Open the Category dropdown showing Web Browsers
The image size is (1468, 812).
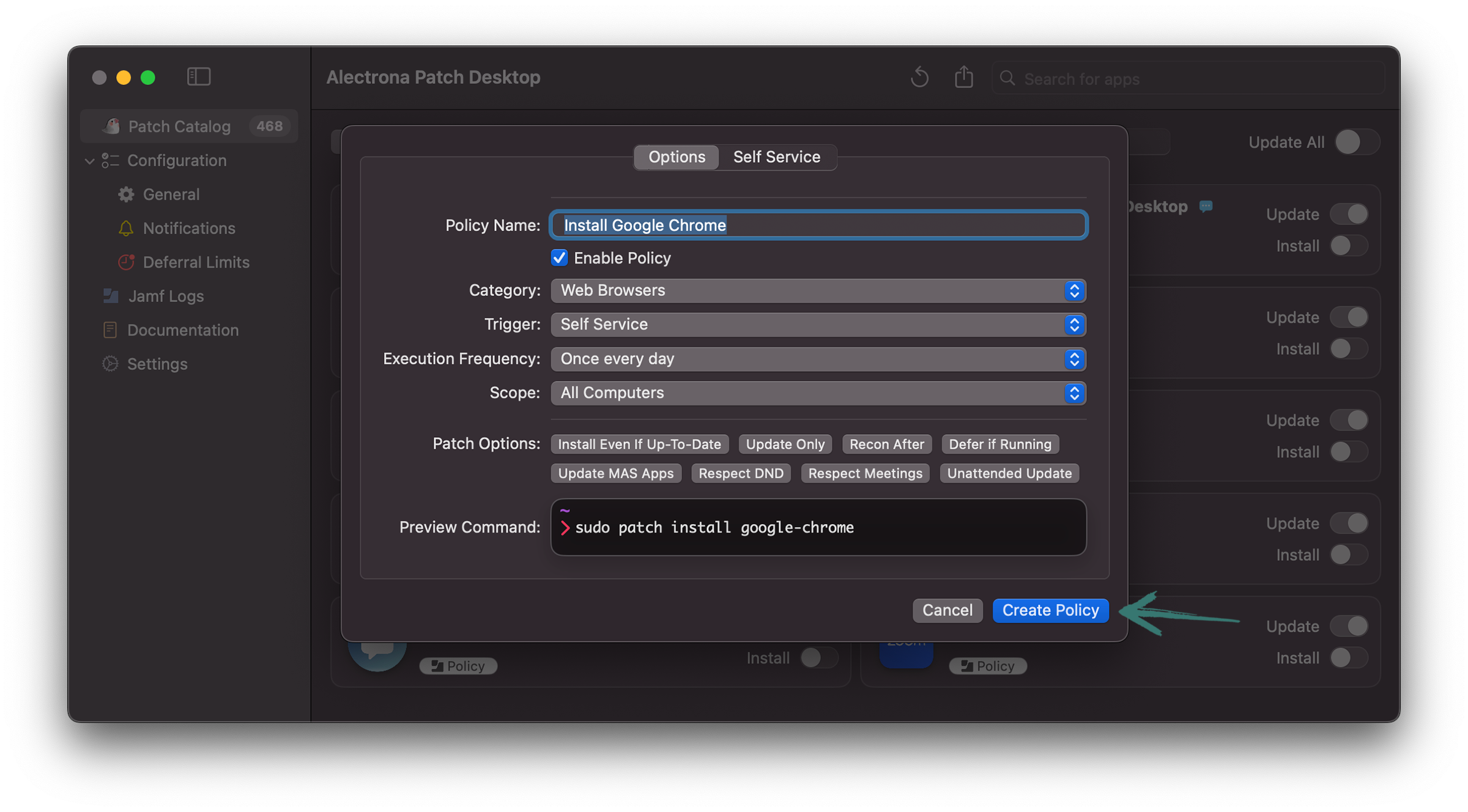pos(818,290)
